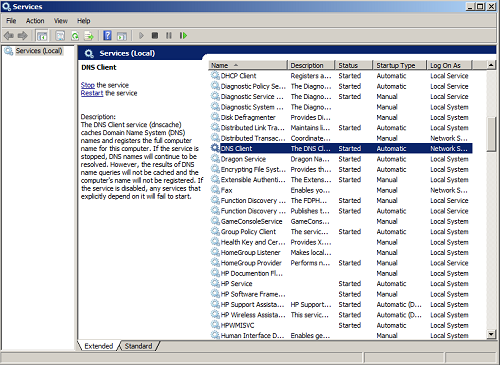Click the gear icon beside DHCP Client
This screenshot has width=500, height=365.
click(x=215, y=75)
